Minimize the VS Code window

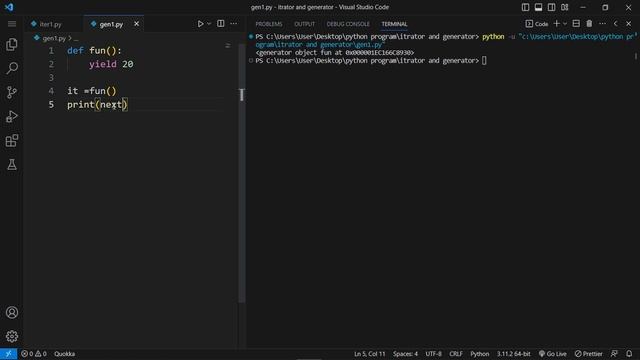coord(583,7)
